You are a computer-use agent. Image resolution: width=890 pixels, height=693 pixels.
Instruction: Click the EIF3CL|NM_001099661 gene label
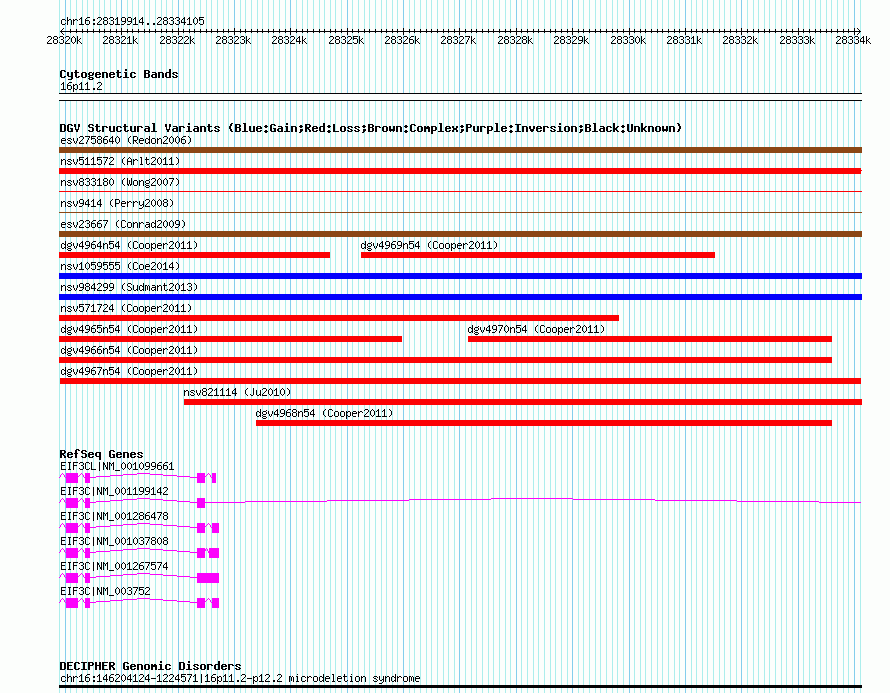point(117,467)
